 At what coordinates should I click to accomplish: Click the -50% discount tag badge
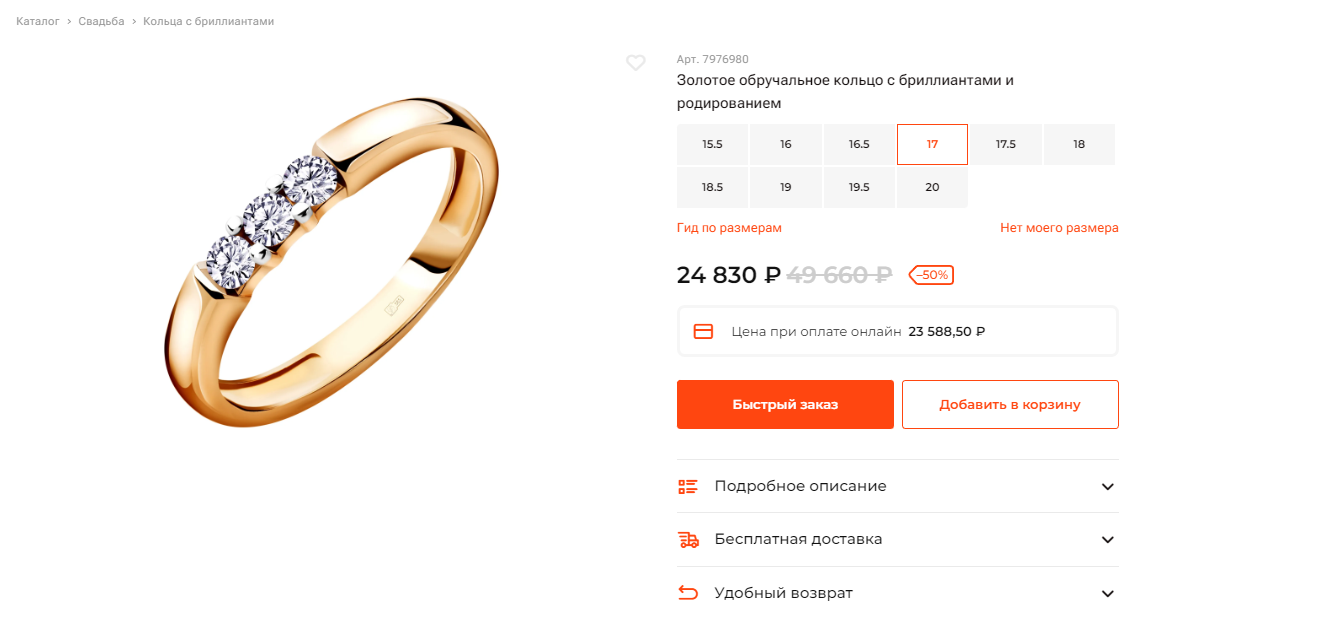coord(931,275)
